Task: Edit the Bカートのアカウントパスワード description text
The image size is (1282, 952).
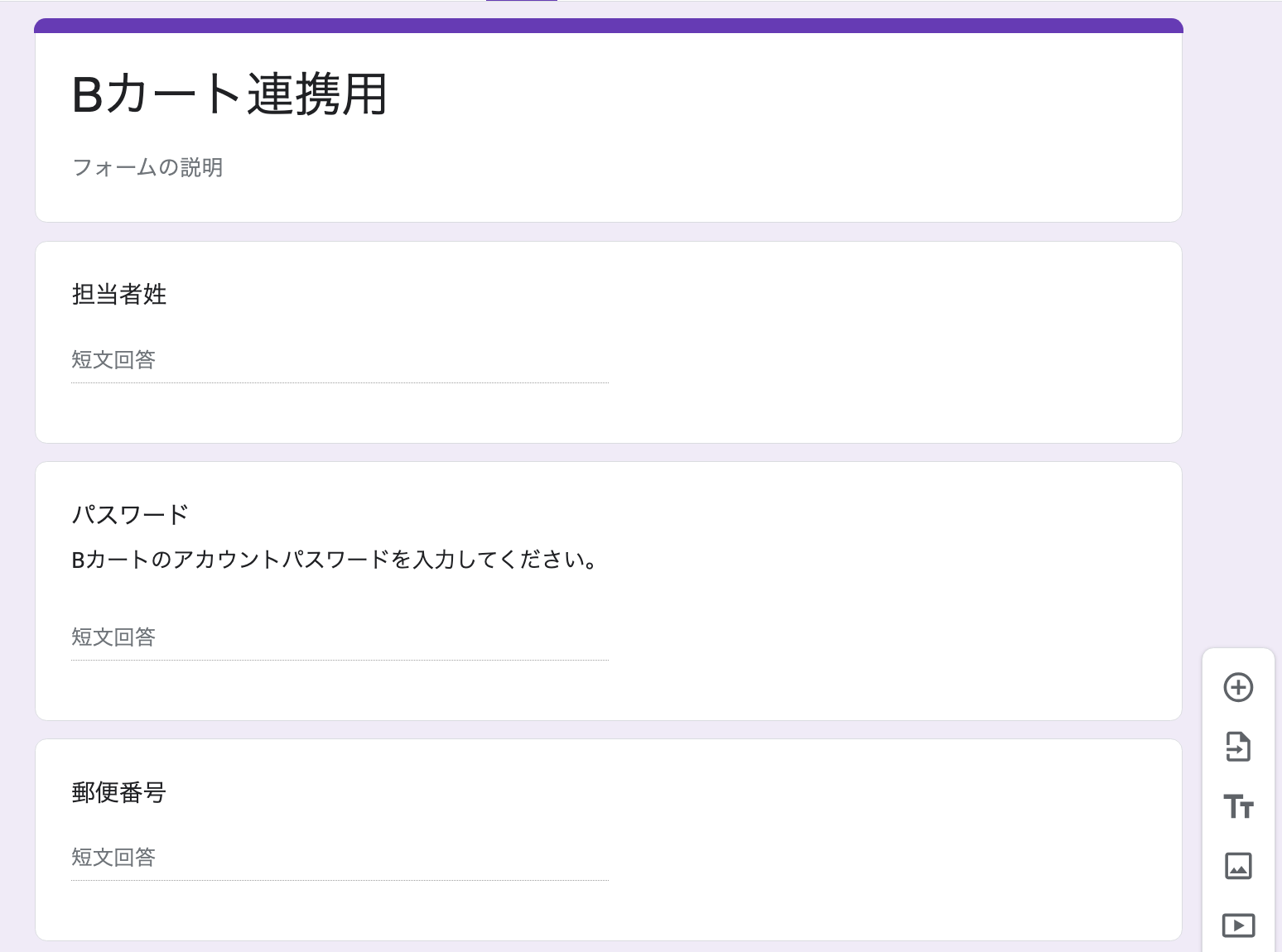Action: coord(335,560)
